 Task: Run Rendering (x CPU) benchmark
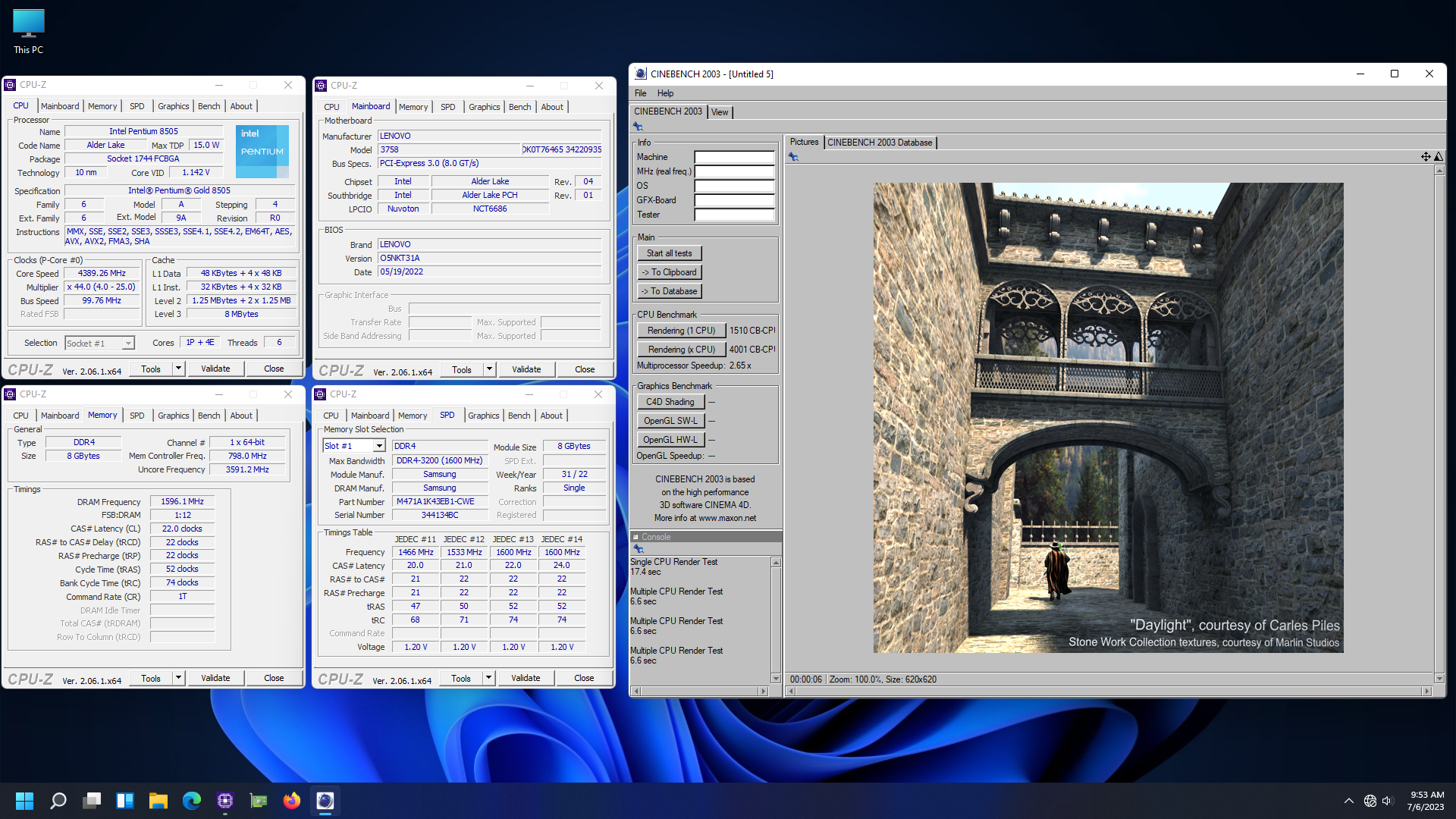[x=681, y=350]
